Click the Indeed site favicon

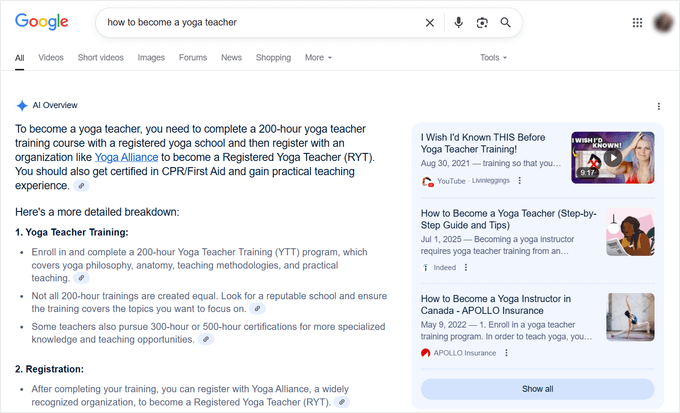click(425, 267)
